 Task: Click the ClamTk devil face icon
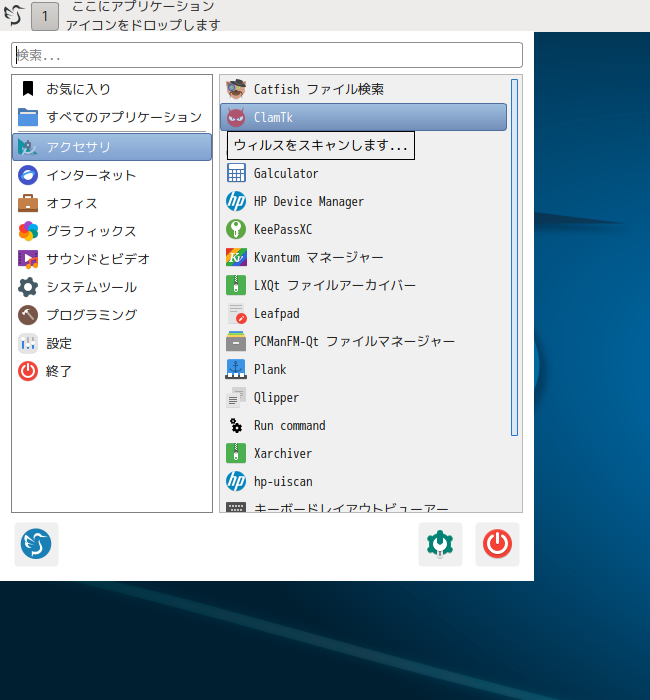click(x=236, y=117)
